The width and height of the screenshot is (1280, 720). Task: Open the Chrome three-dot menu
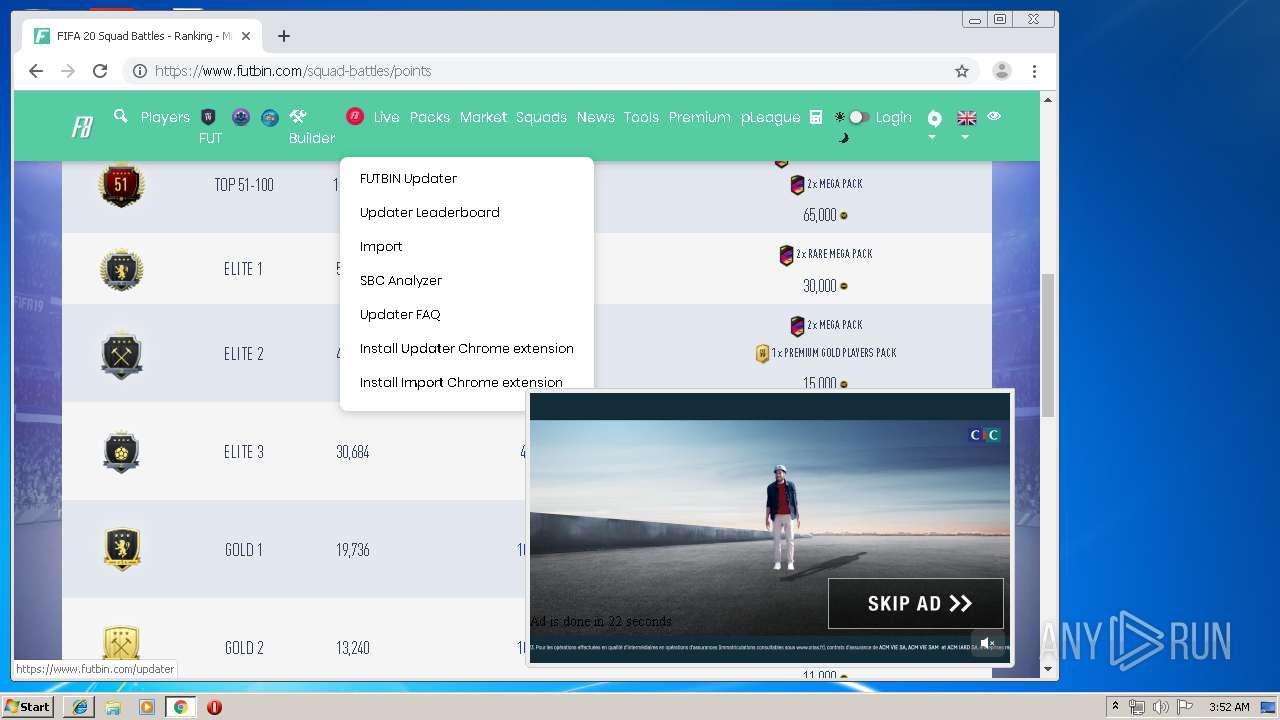(x=1035, y=71)
